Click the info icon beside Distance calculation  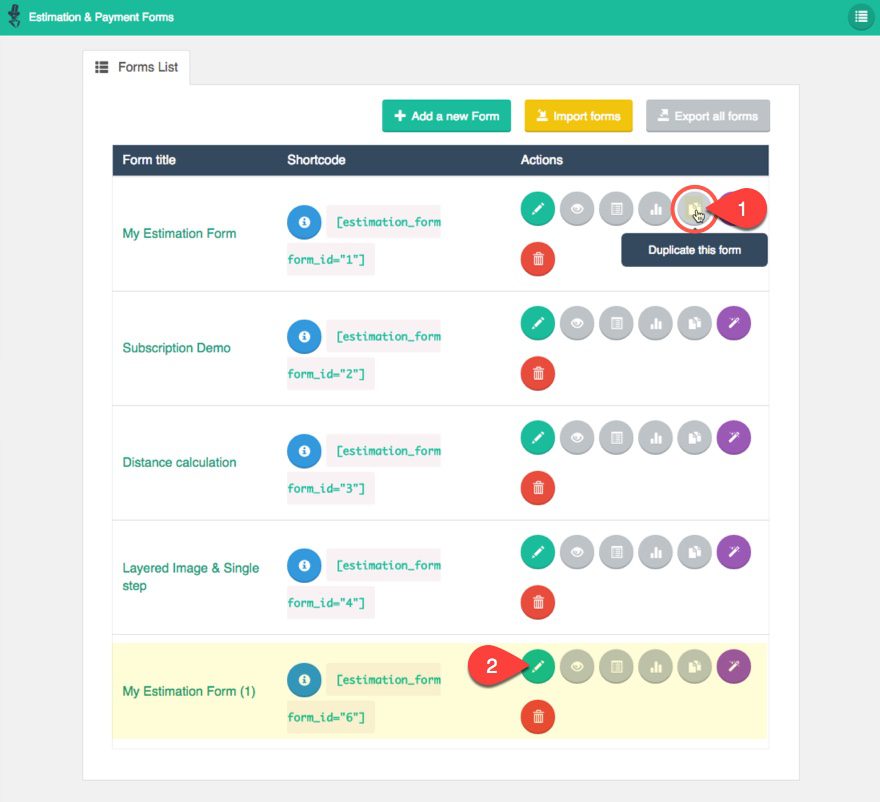(304, 451)
